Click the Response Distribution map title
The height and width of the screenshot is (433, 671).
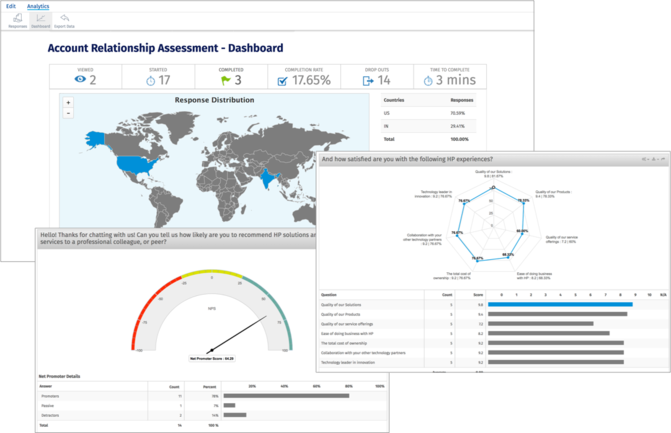tap(214, 100)
